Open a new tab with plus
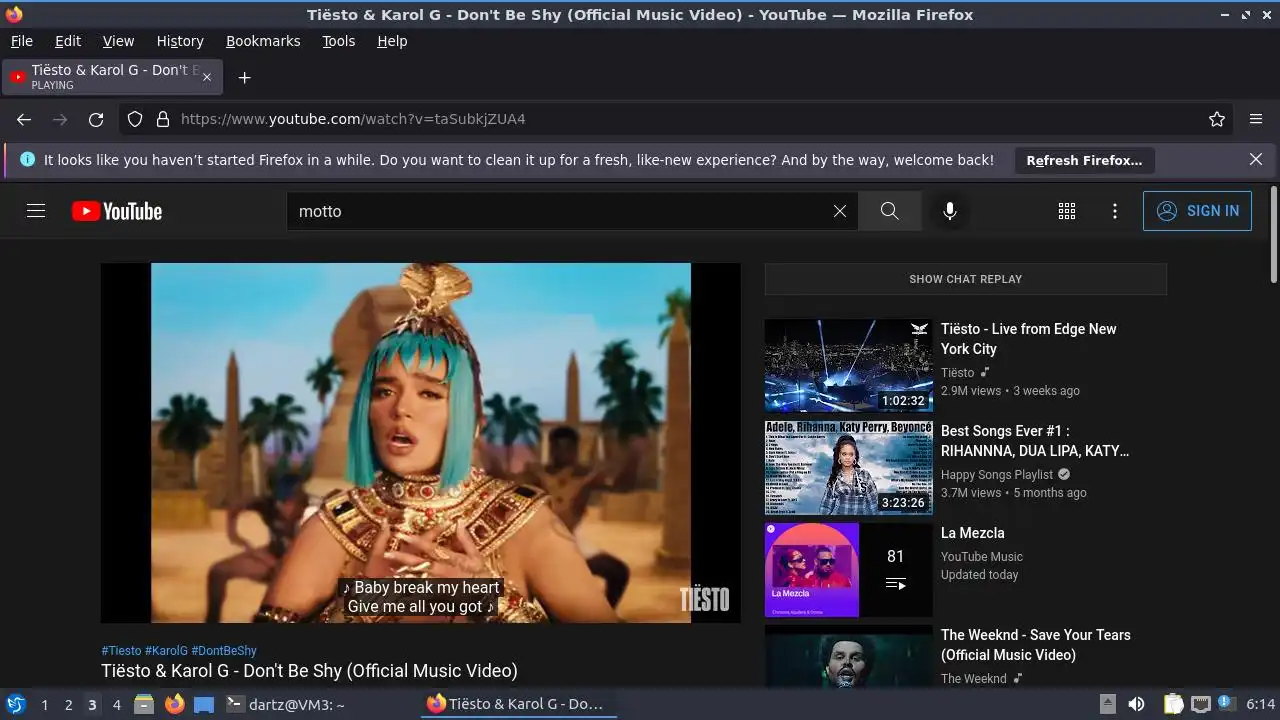Image resolution: width=1280 pixels, height=720 pixels. coord(244,77)
